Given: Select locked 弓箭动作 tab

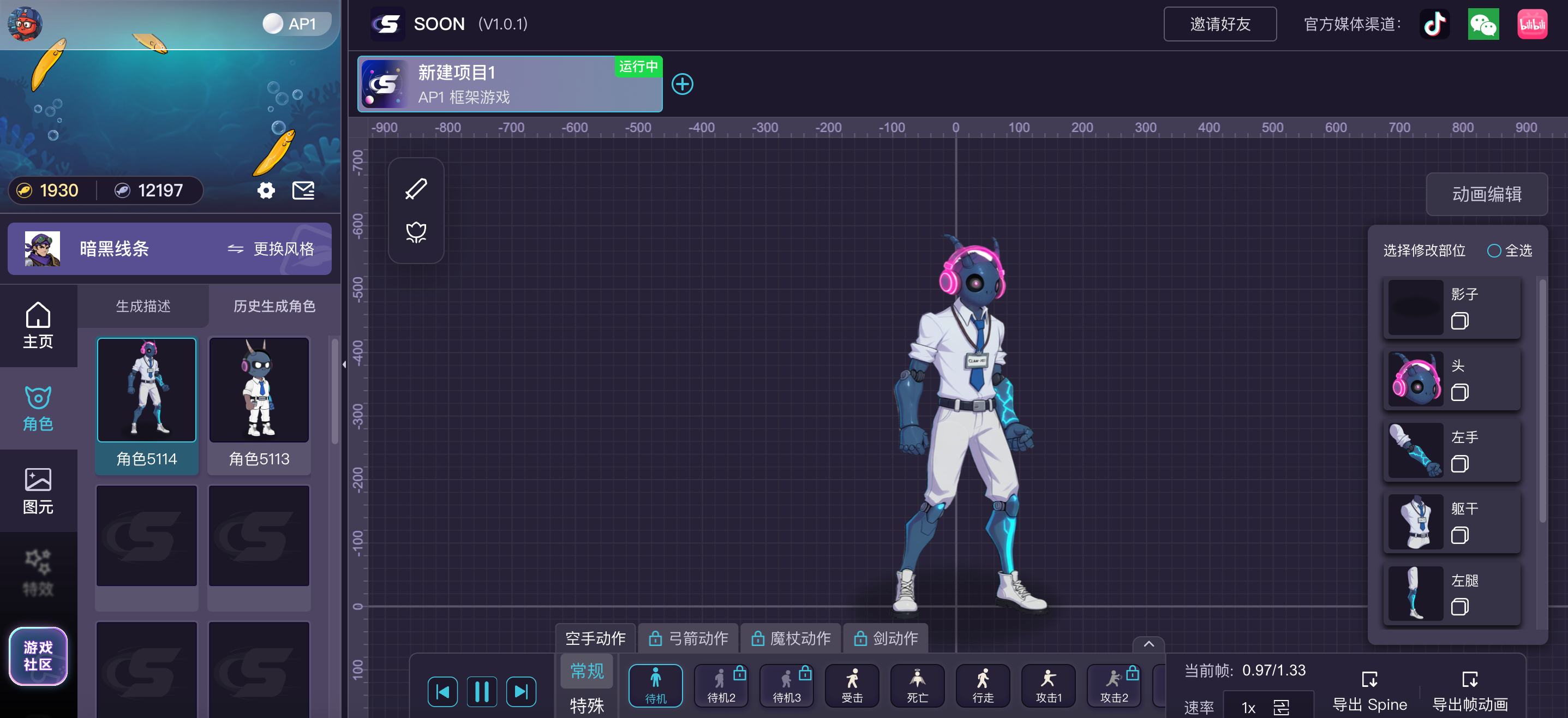Looking at the screenshot, I should pyautogui.click(x=689, y=638).
